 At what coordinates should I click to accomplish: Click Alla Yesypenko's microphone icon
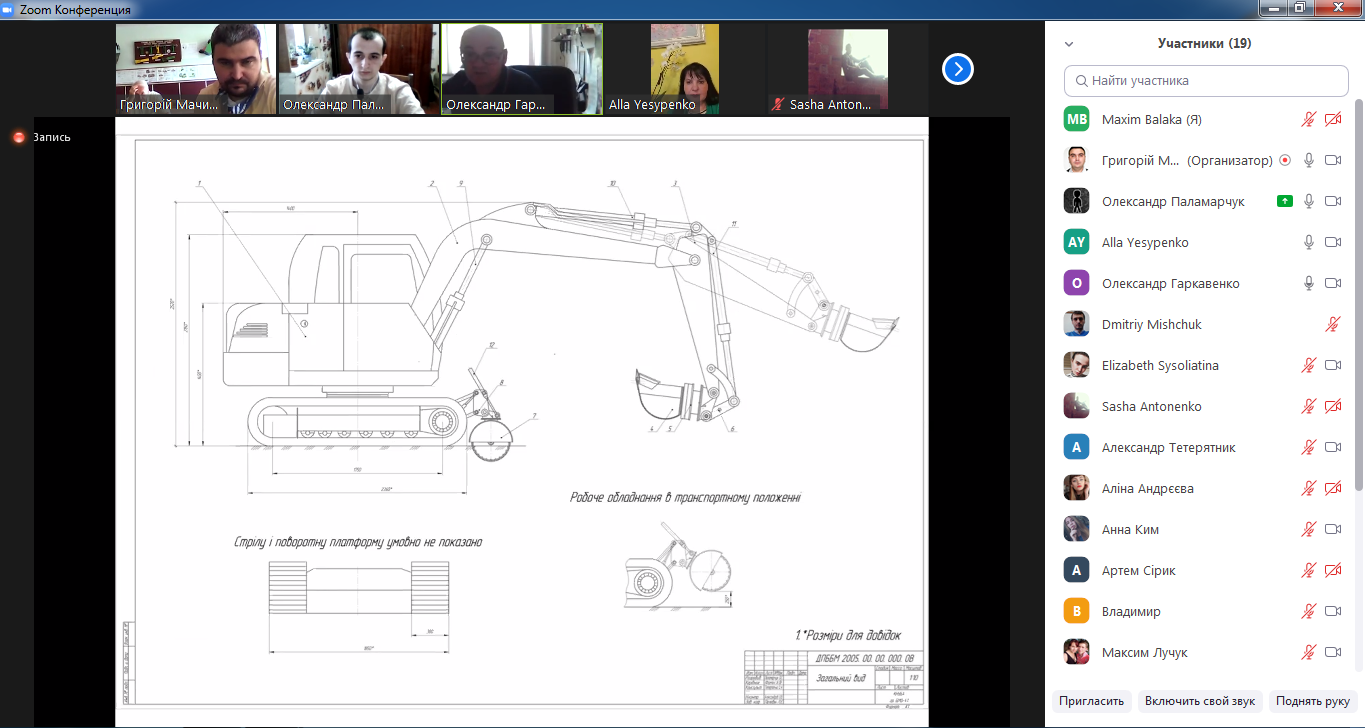(1308, 242)
